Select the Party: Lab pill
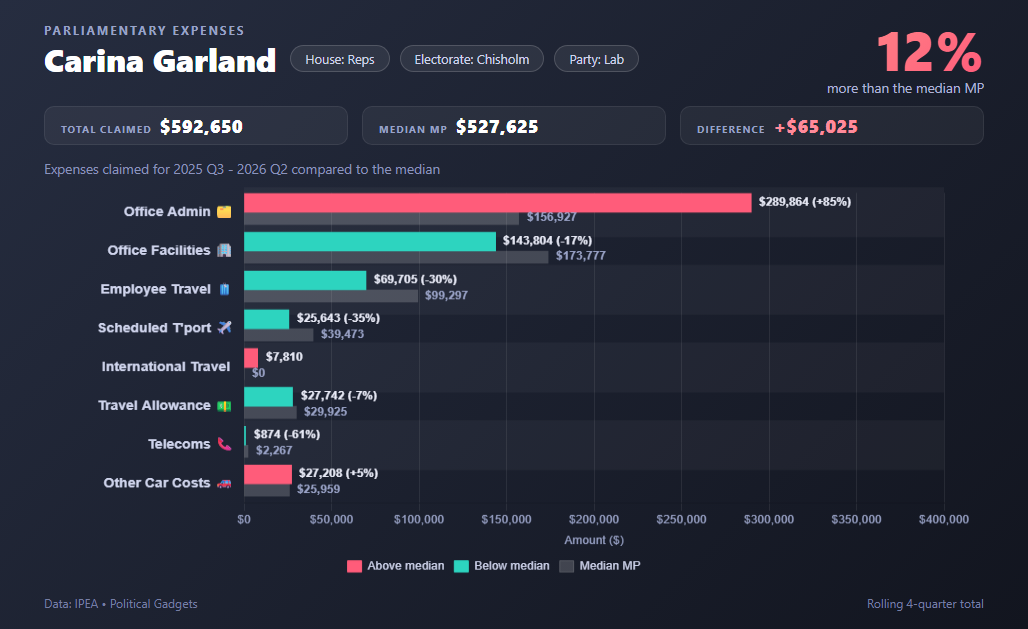 pos(596,59)
